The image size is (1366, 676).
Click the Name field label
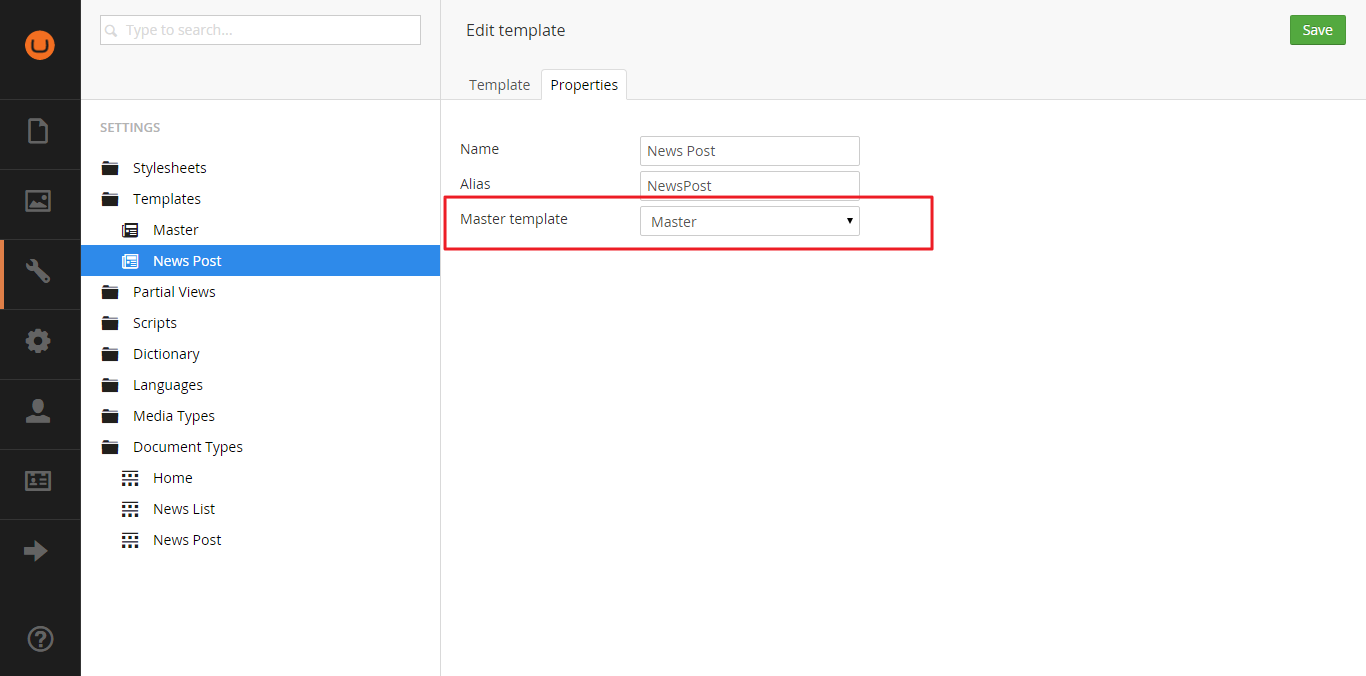[x=480, y=149]
